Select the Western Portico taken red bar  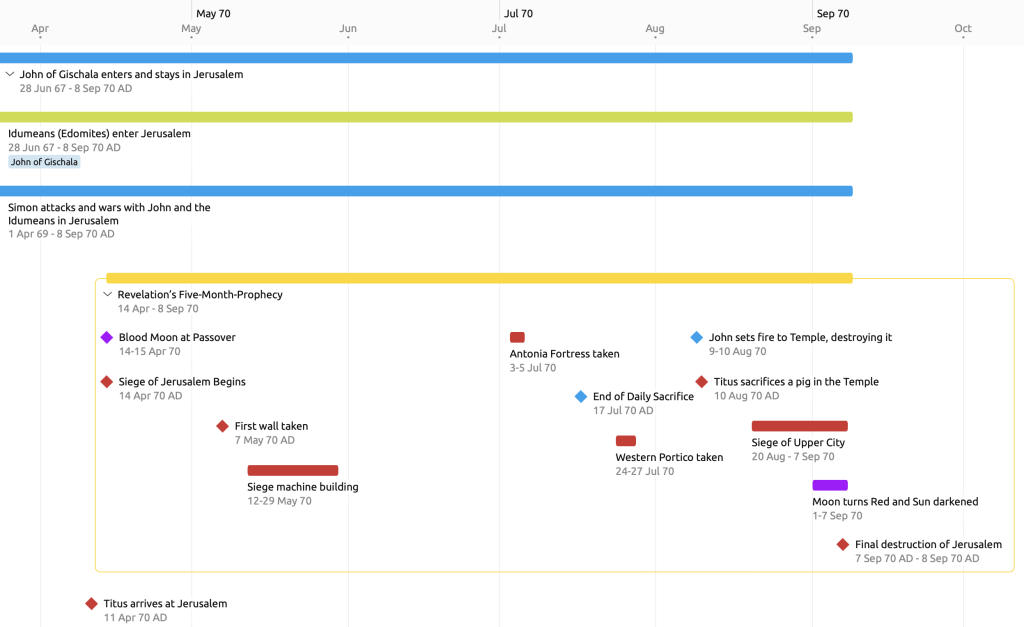point(626,441)
